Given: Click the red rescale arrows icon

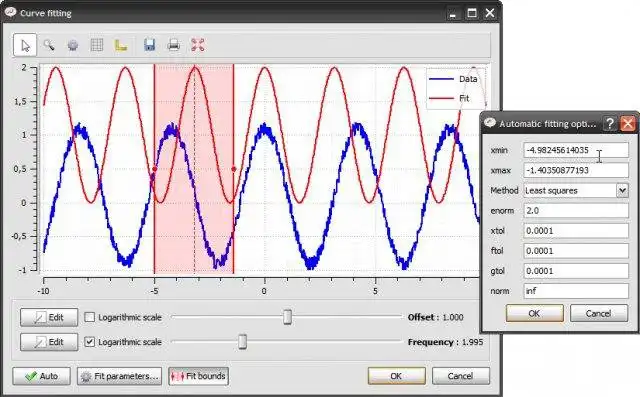Looking at the screenshot, I should pos(198,45).
